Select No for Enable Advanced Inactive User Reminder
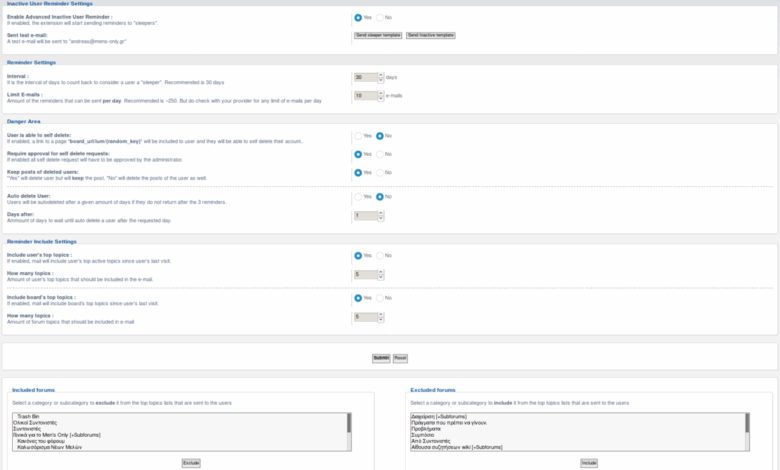The width and height of the screenshot is (780, 470). click(380, 17)
